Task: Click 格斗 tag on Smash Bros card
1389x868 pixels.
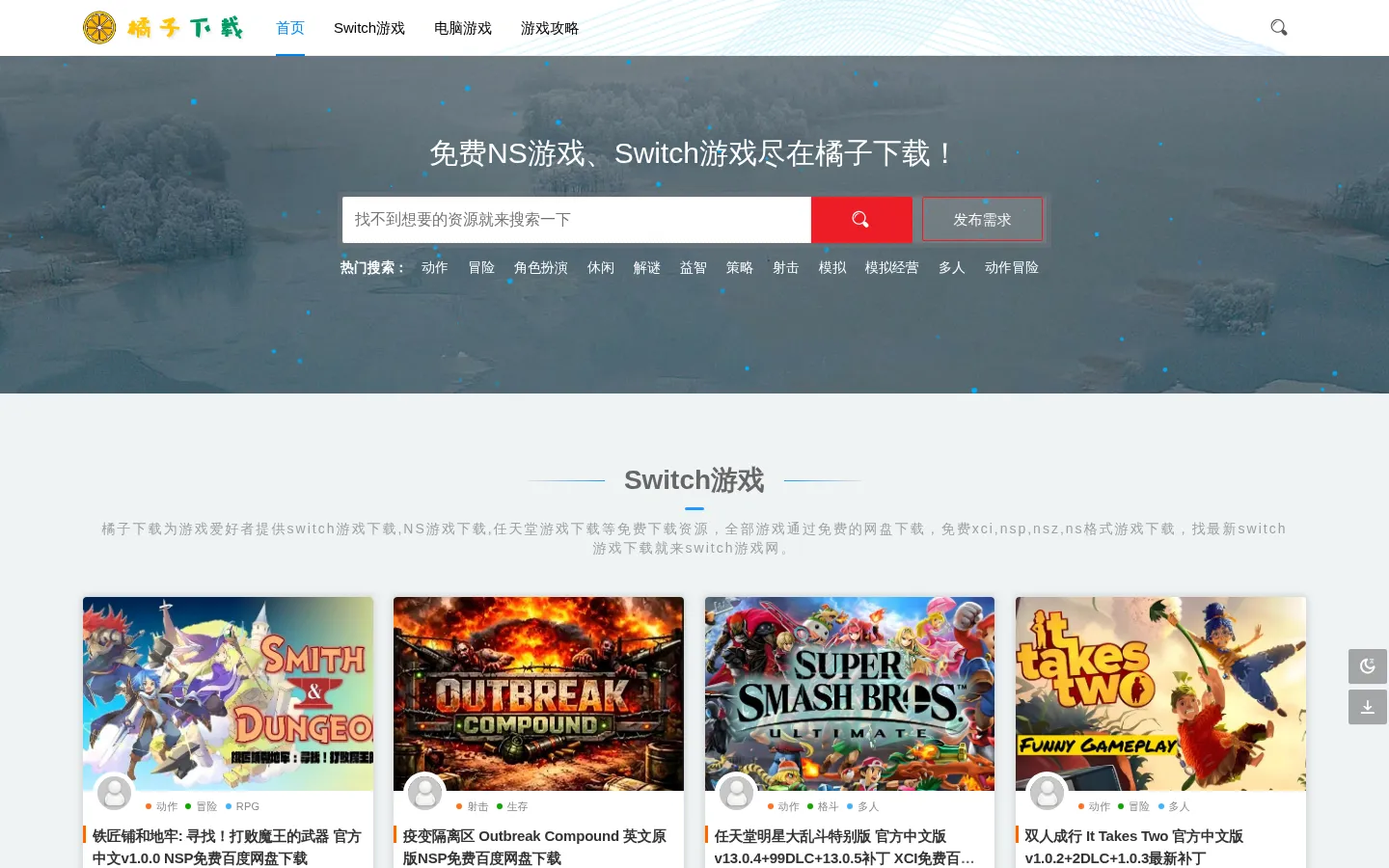Action: (x=823, y=806)
